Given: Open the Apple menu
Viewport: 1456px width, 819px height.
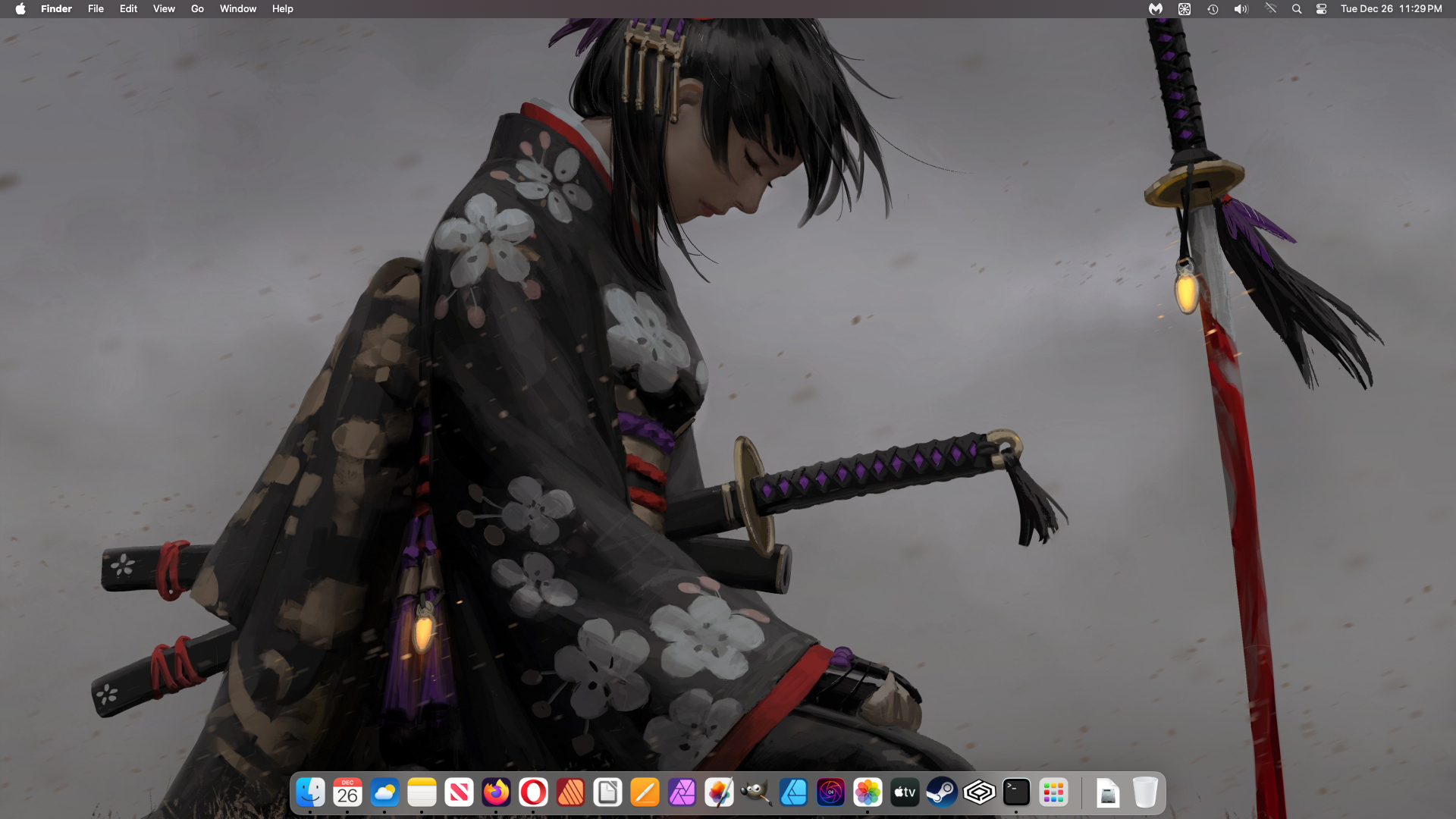Looking at the screenshot, I should pyautogui.click(x=20, y=9).
